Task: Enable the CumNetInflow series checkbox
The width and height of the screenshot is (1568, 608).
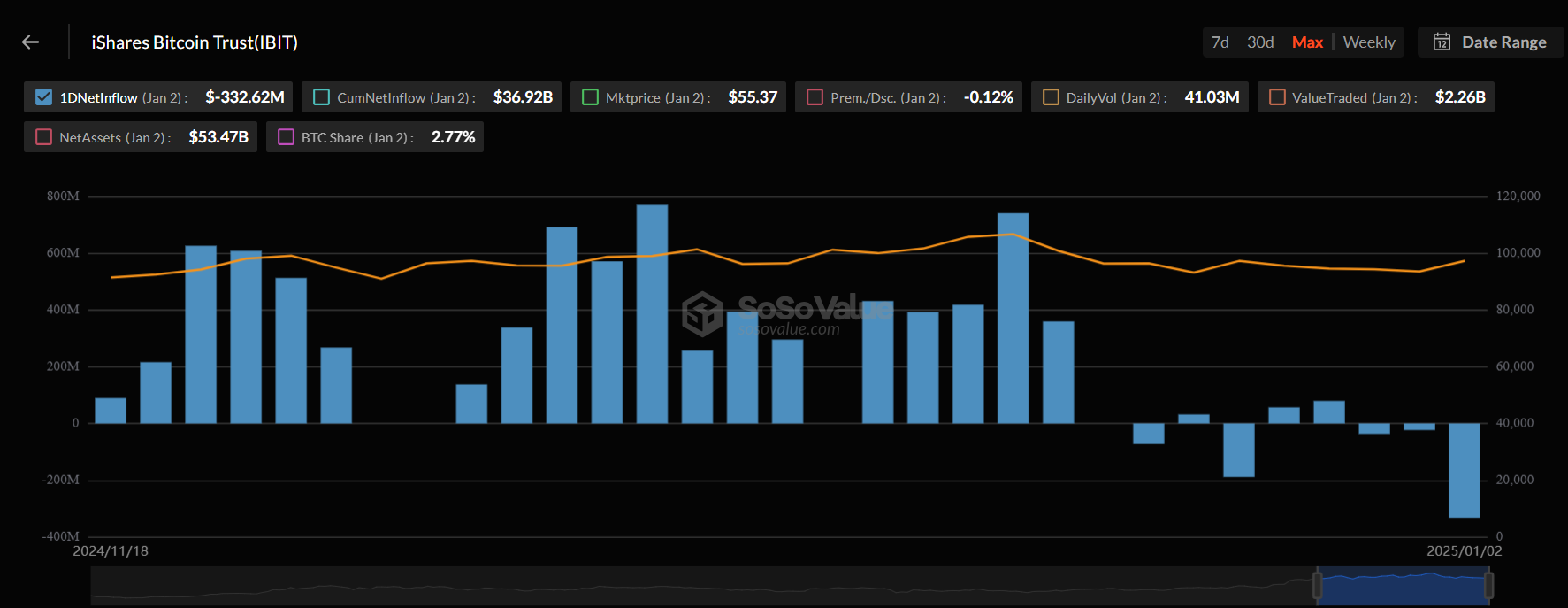Action: pos(322,97)
